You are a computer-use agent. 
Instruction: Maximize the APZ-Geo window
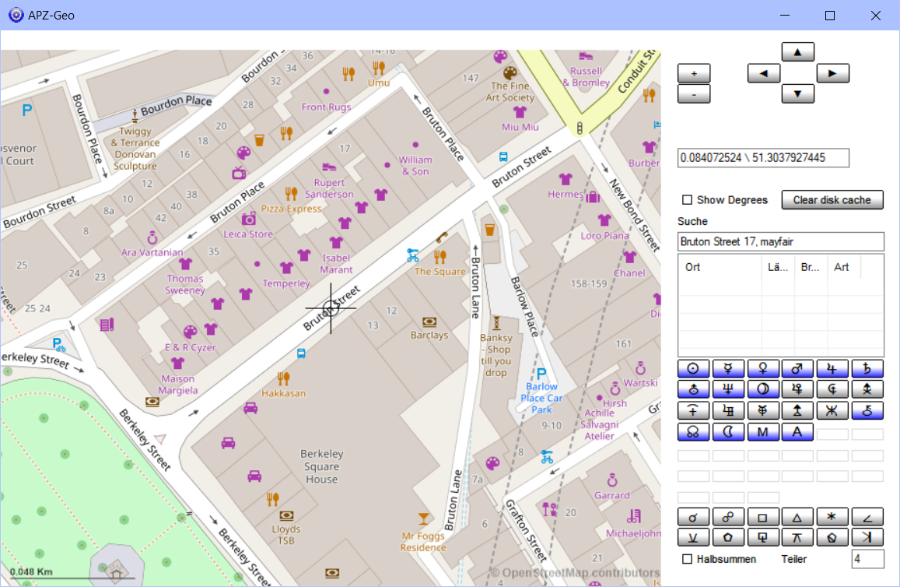pos(830,15)
